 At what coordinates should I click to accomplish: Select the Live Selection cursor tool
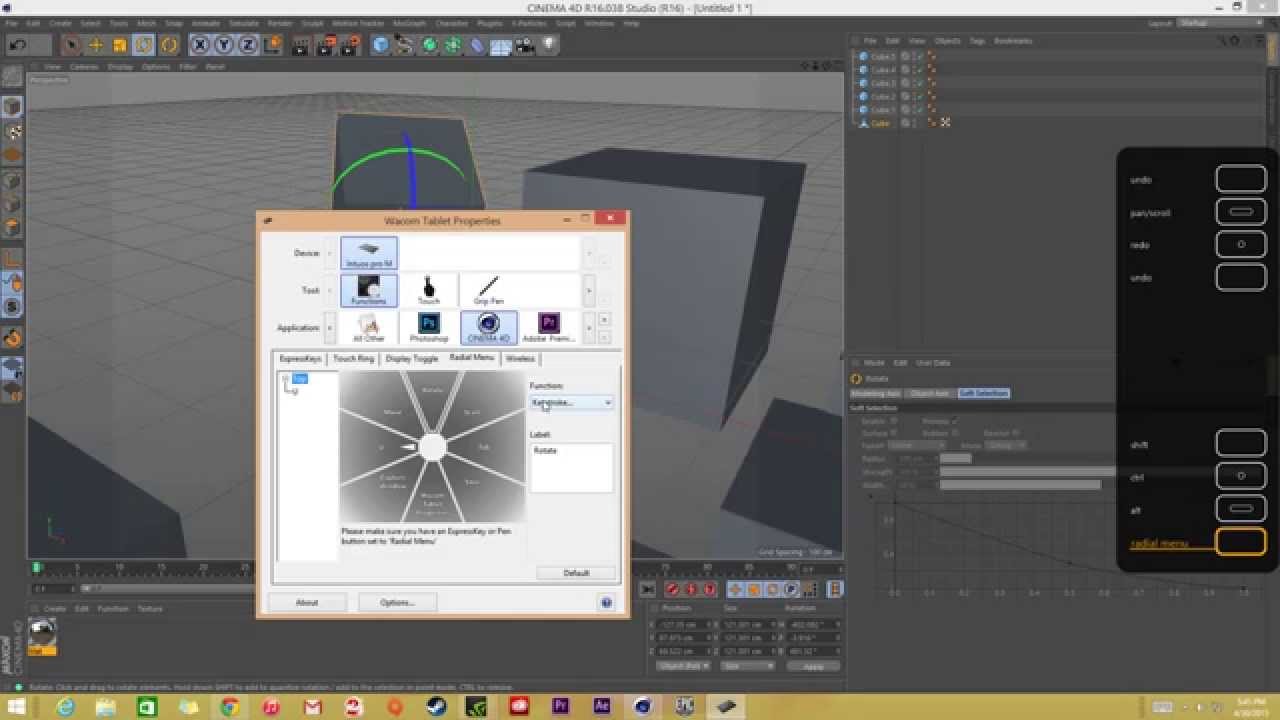(x=71, y=45)
